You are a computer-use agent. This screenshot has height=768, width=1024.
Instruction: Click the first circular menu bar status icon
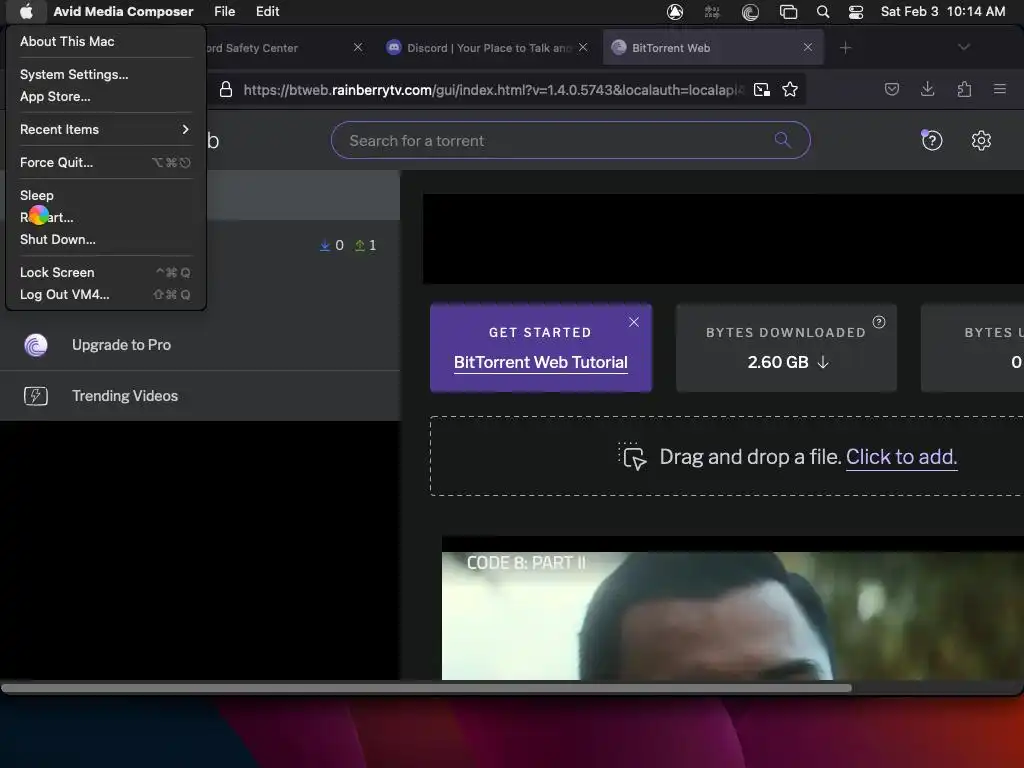click(675, 12)
